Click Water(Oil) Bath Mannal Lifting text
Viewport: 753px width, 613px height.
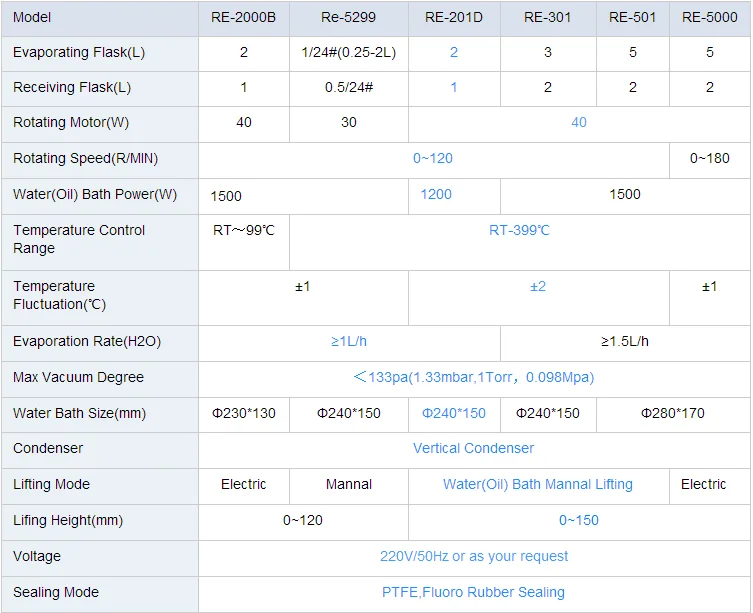pos(538,484)
